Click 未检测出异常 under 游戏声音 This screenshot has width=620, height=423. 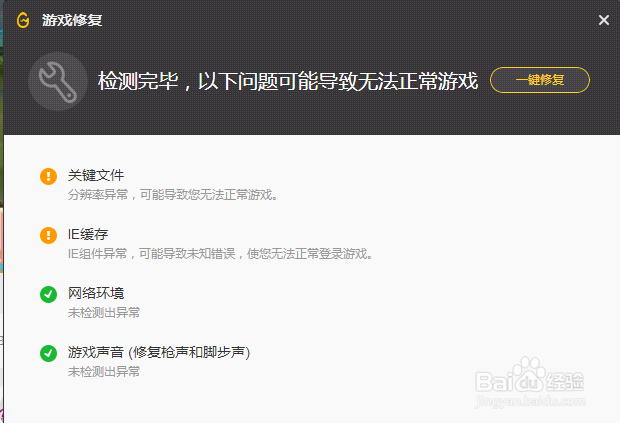[x=104, y=371]
